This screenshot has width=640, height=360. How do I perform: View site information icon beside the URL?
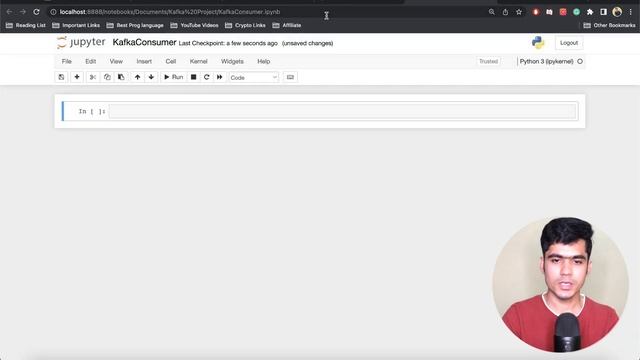(53, 12)
